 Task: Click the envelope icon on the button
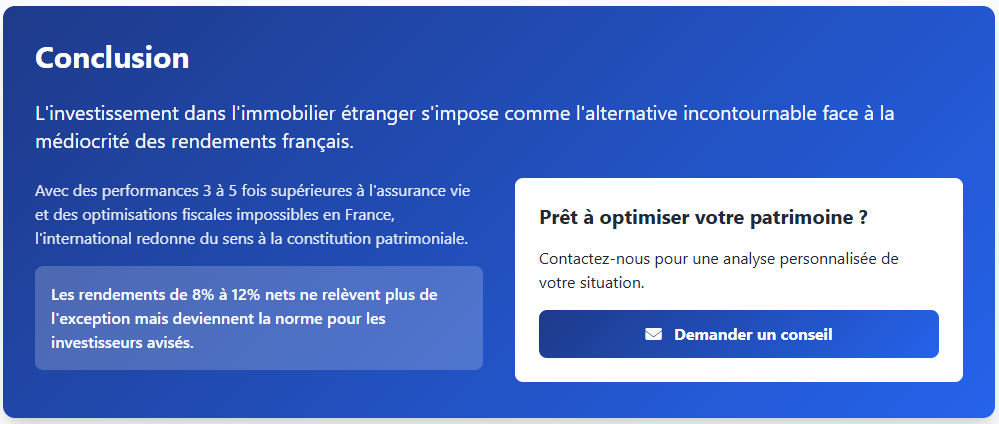tap(653, 334)
